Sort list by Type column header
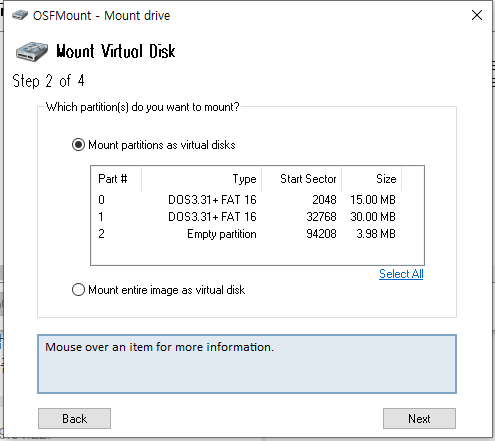Image resolution: width=495 pixels, height=441 pixels. (202, 179)
